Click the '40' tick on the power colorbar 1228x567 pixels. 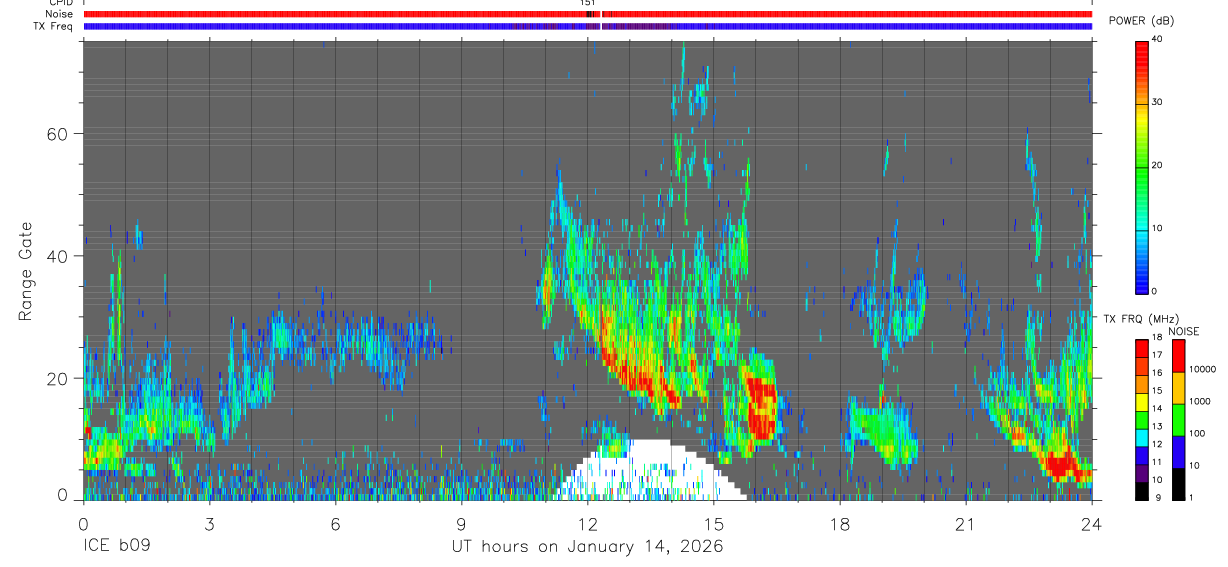(1158, 39)
